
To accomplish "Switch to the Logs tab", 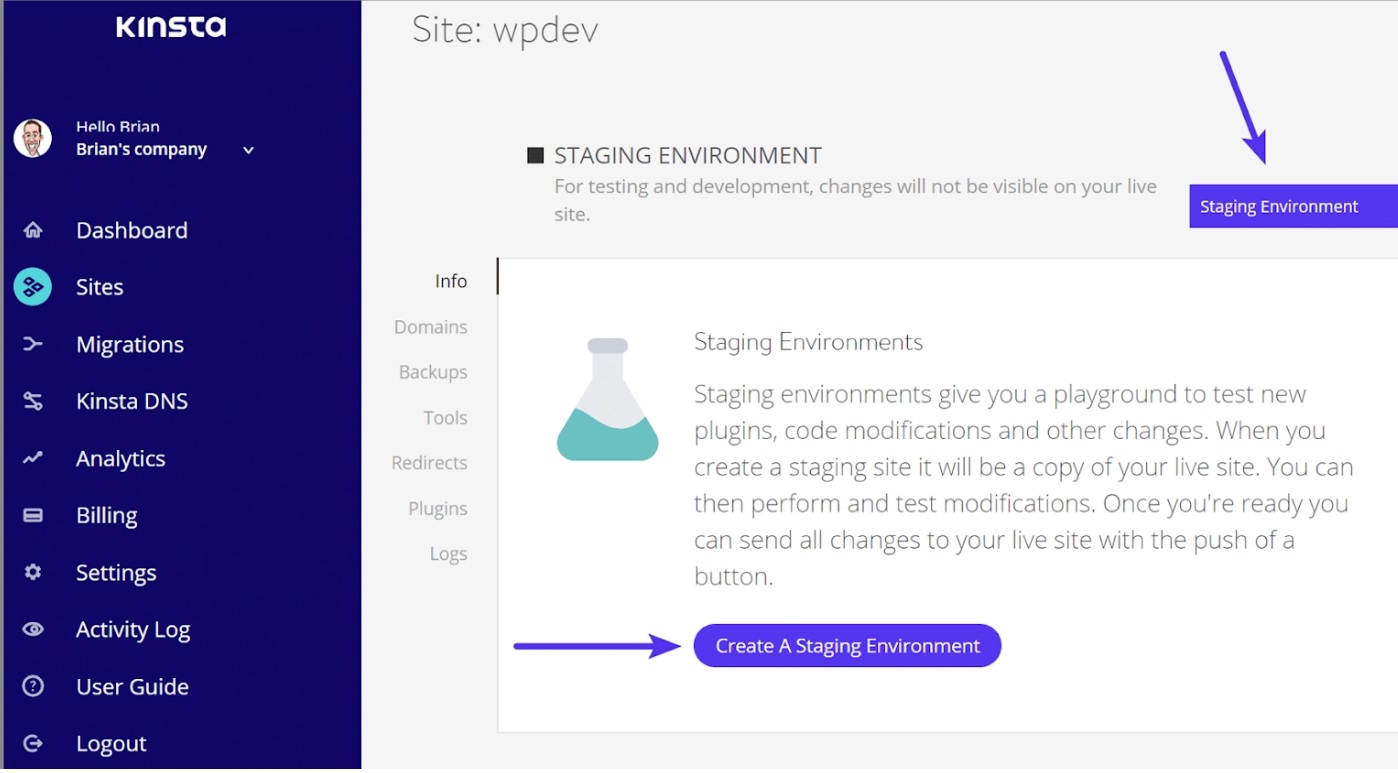I will (x=448, y=554).
